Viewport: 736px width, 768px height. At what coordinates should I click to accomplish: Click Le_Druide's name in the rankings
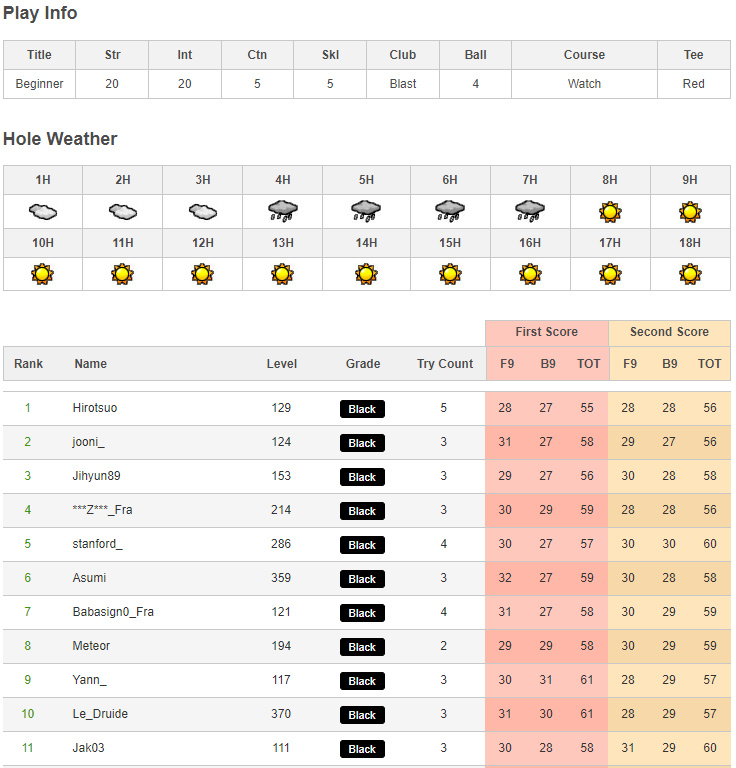(x=100, y=714)
